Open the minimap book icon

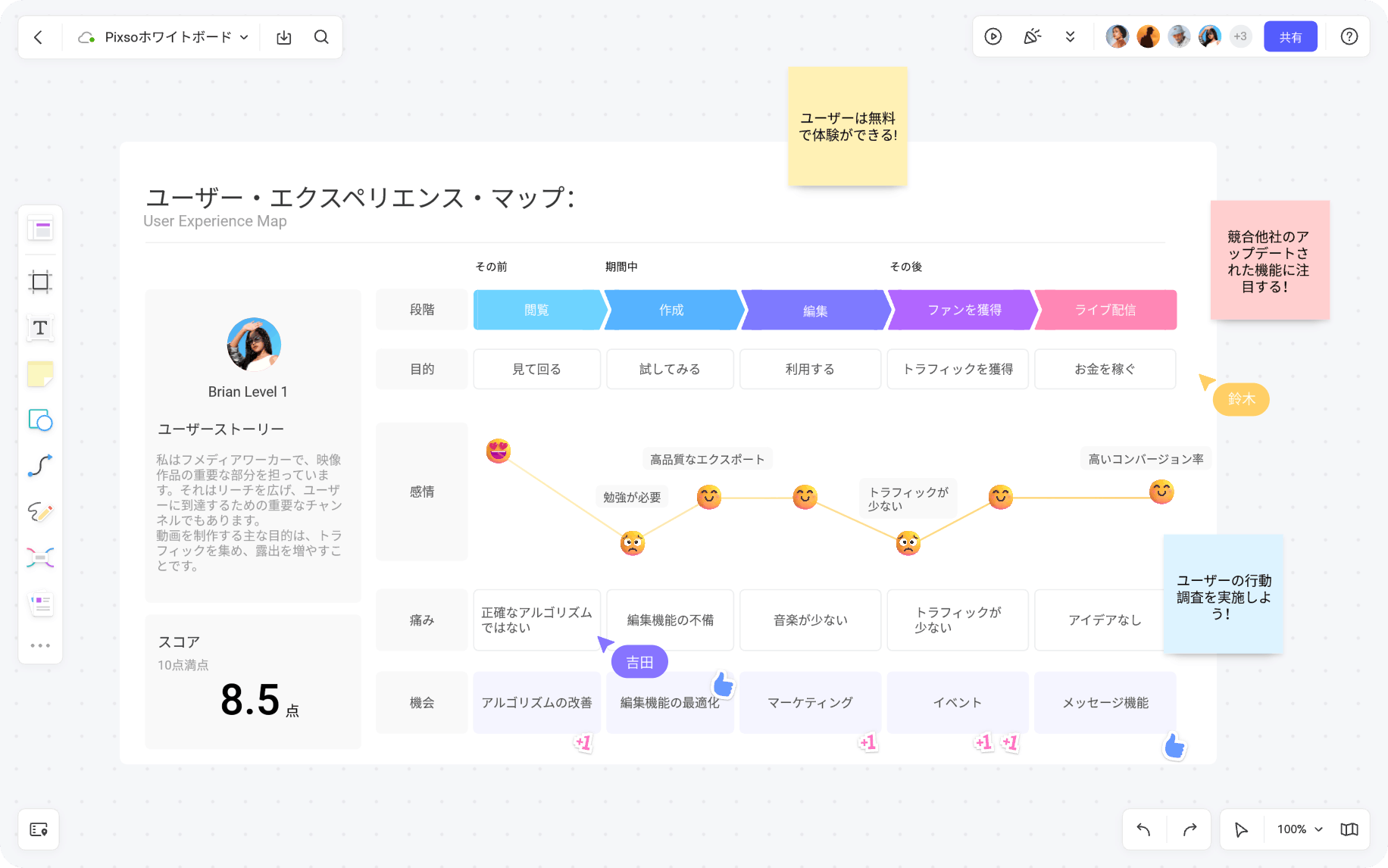pyautogui.click(x=1349, y=829)
